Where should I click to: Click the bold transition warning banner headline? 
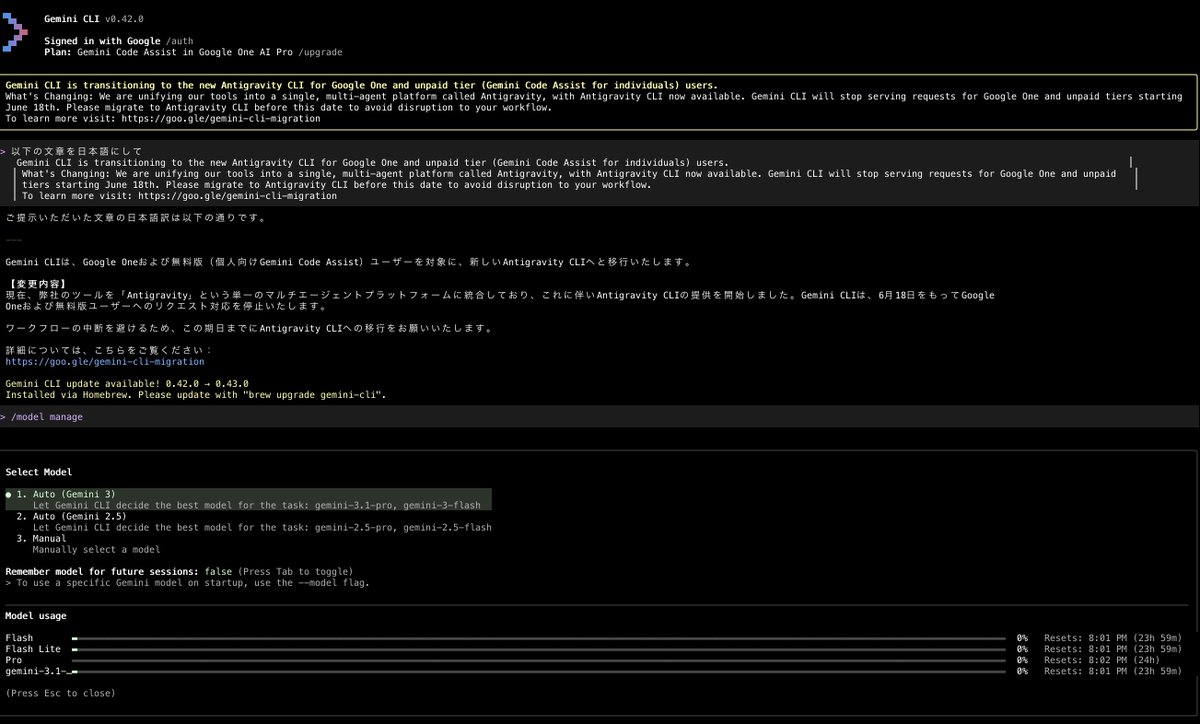pyautogui.click(x=361, y=86)
